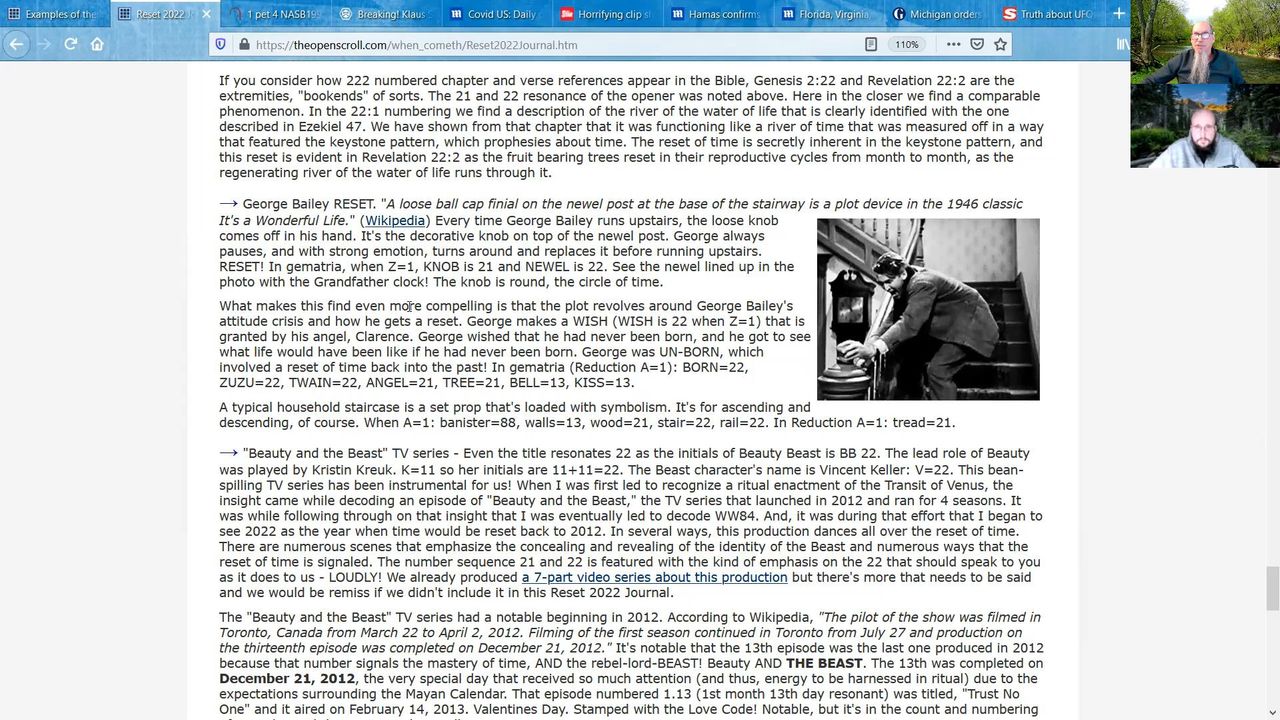Open the page actions three-dot menu
Image resolution: width=1280 pixels, height=720 pixels.
(953, 45)
